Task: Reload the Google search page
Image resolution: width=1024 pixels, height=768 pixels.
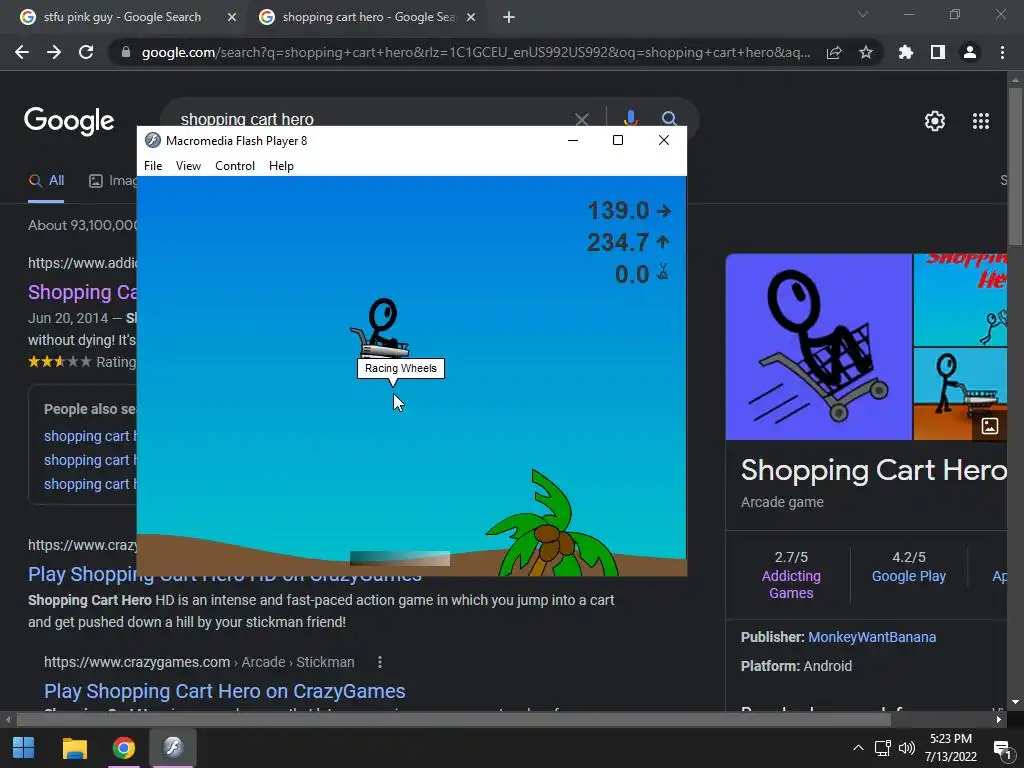Action: coord(86,52)
